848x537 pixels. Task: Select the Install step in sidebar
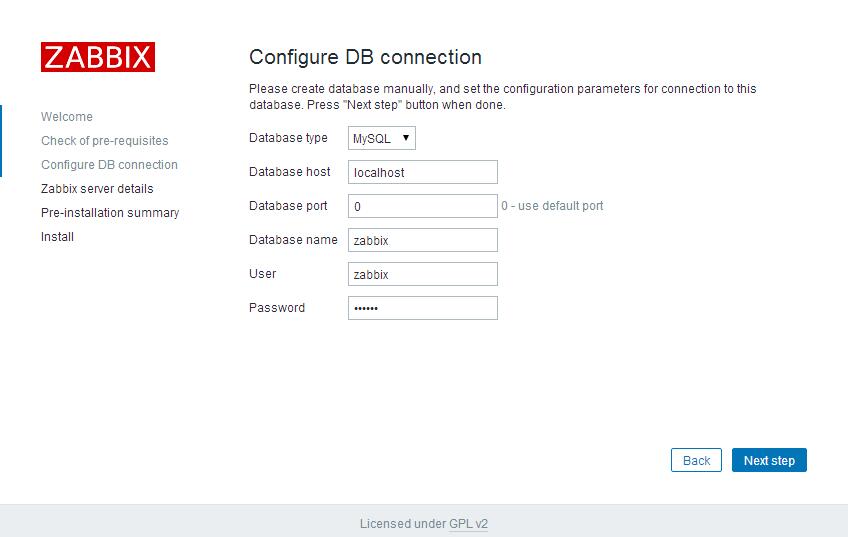click(x=57, y=237)
